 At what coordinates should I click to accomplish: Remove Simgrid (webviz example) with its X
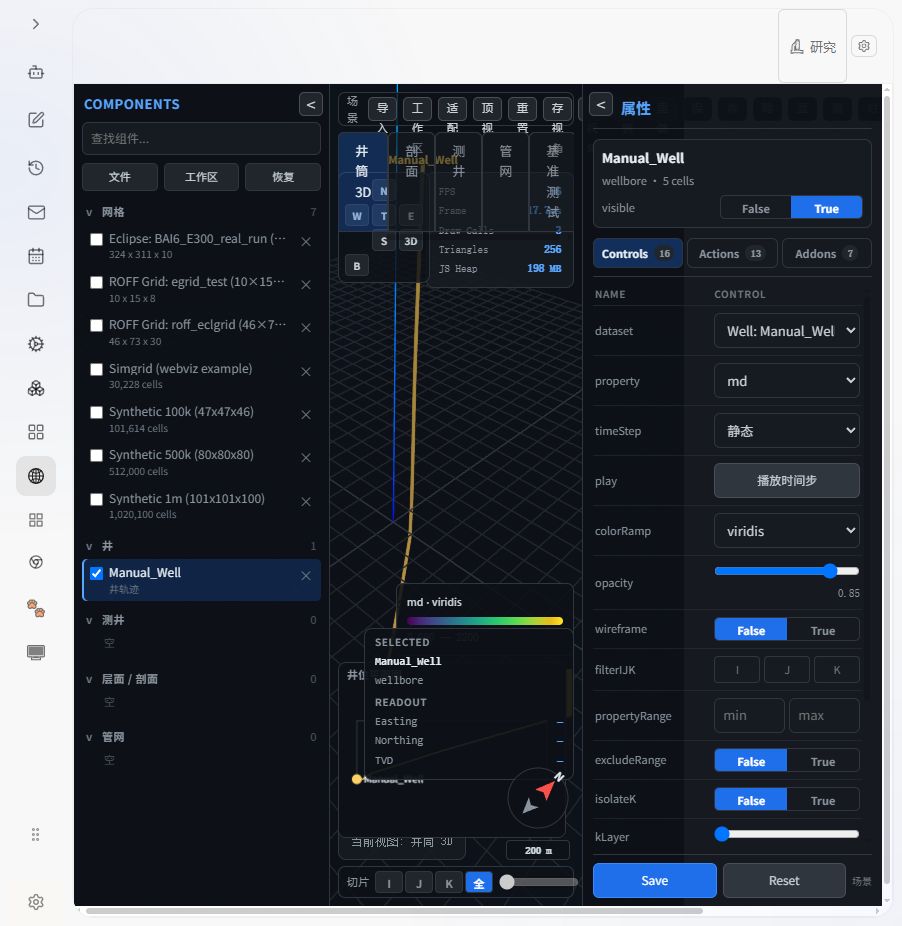[306, 371]
